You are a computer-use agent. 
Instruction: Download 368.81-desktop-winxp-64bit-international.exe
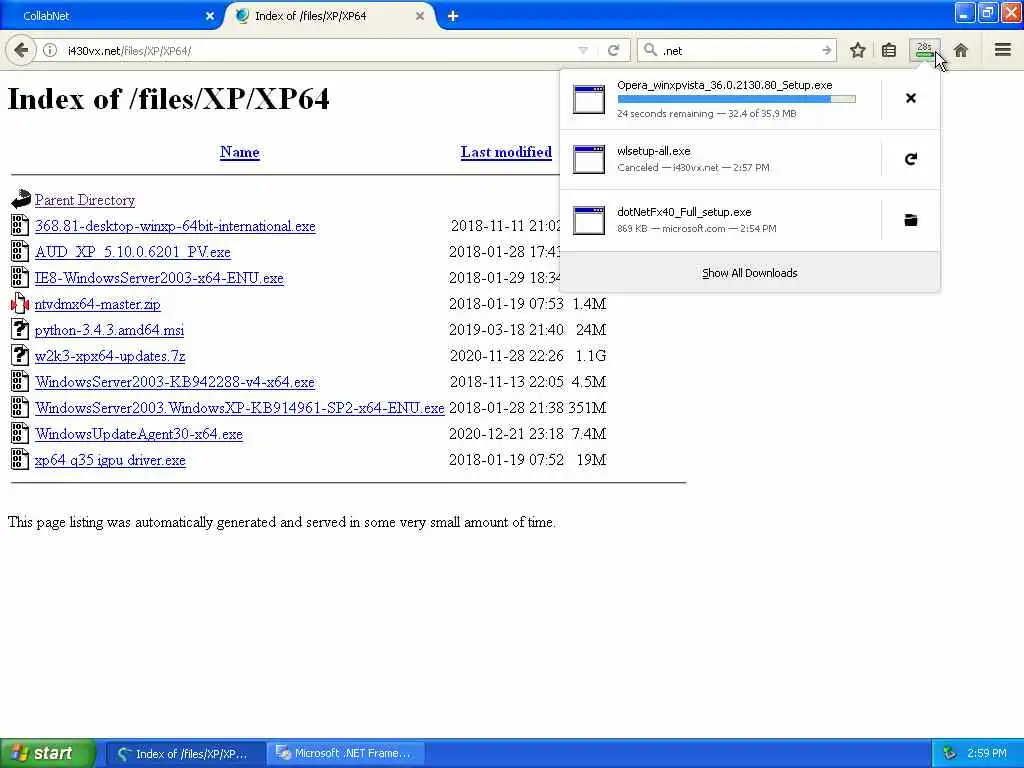pyautogui.click(x=175, y=226)
